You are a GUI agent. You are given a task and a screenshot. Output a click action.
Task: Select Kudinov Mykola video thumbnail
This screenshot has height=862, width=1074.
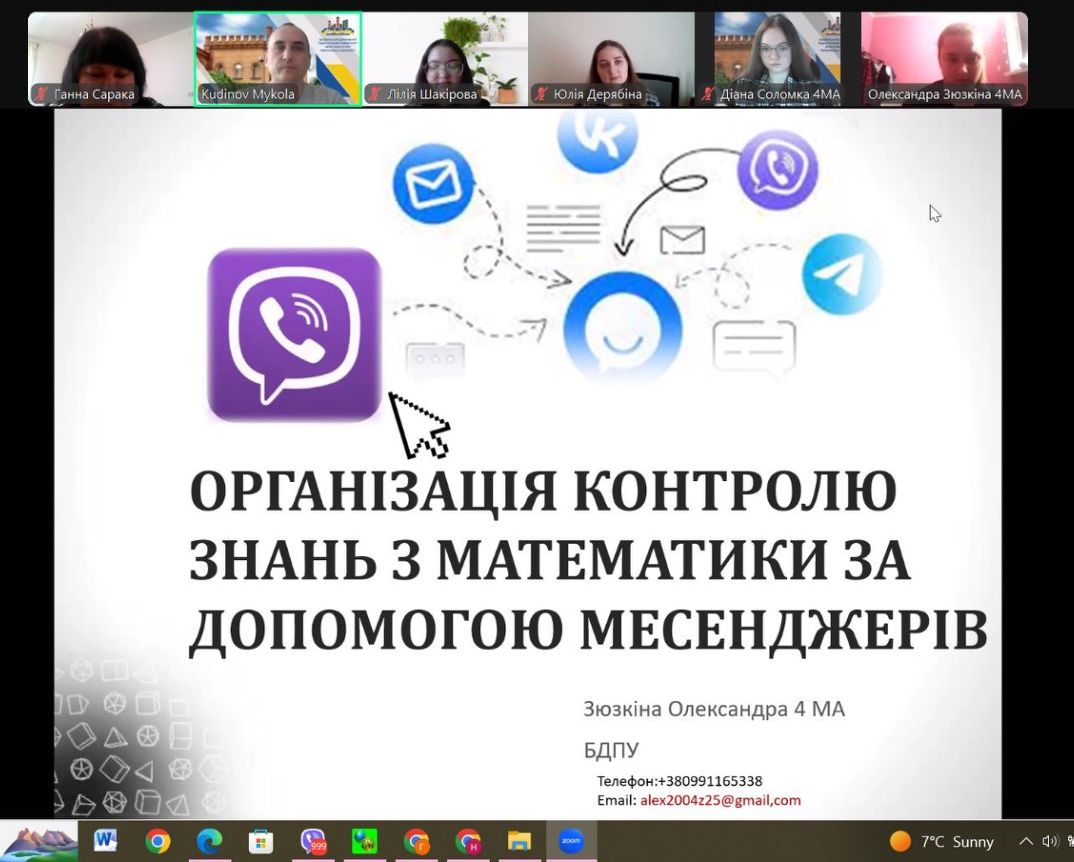click(277, 59)
